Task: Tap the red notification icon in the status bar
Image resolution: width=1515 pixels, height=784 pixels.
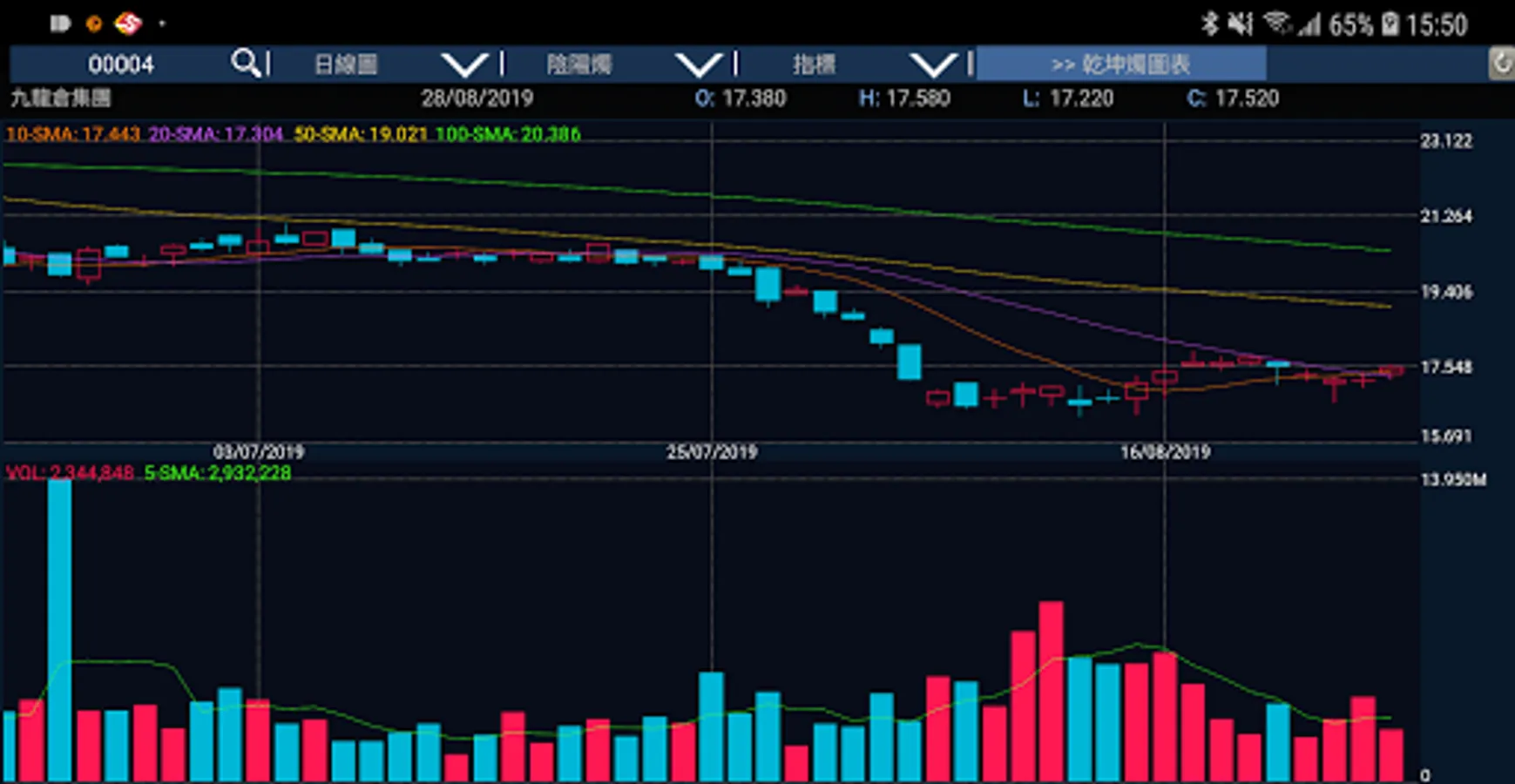Action: [128, 24]
